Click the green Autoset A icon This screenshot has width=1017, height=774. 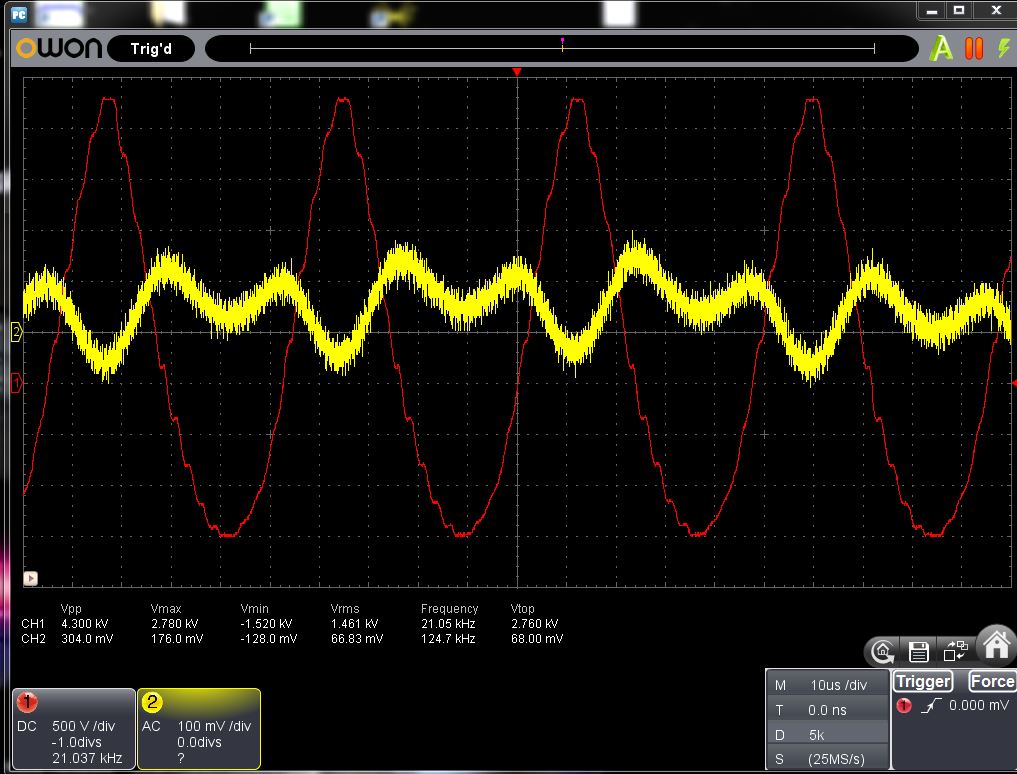pos(940,49)
